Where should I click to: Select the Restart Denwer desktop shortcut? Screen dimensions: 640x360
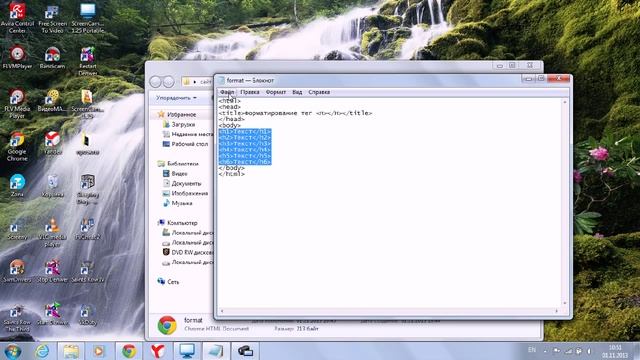coord(88,61)
